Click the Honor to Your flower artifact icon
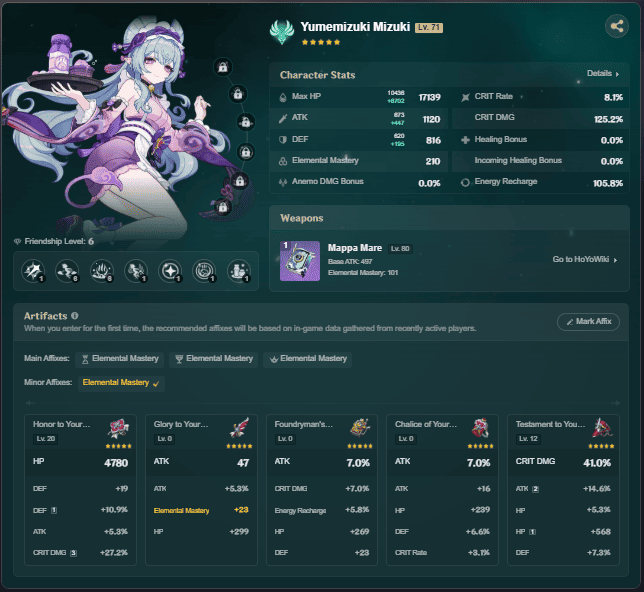Screen dimensions: 644x592 point(118,429)
